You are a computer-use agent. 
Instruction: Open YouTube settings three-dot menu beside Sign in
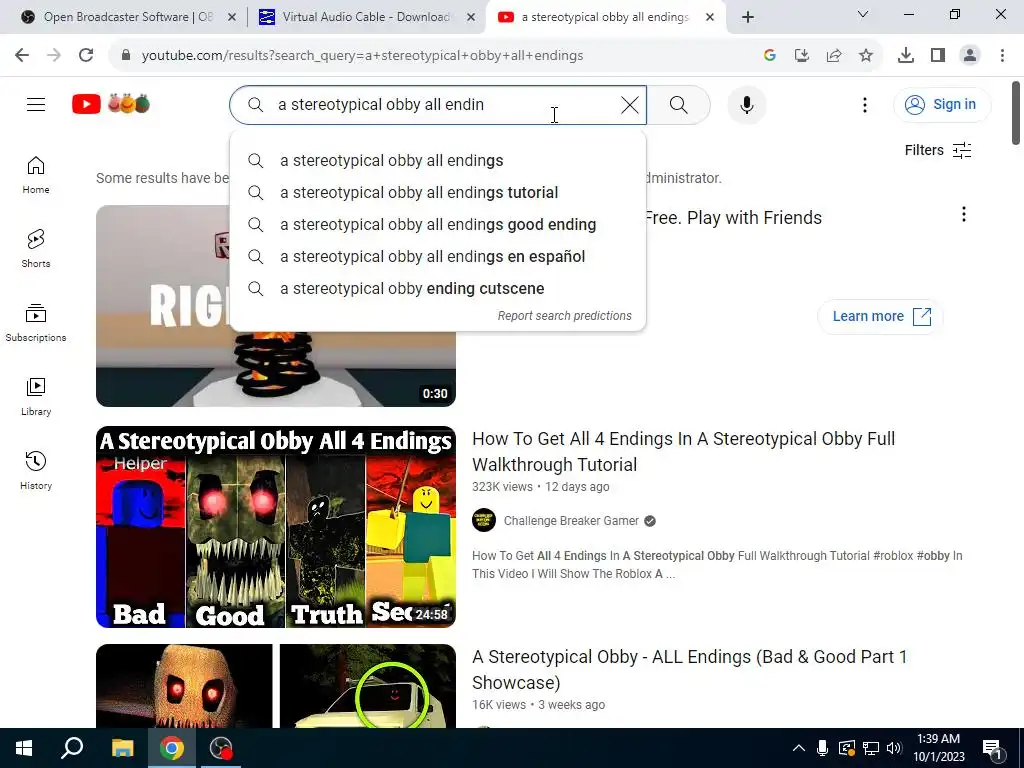coord(865,104)
